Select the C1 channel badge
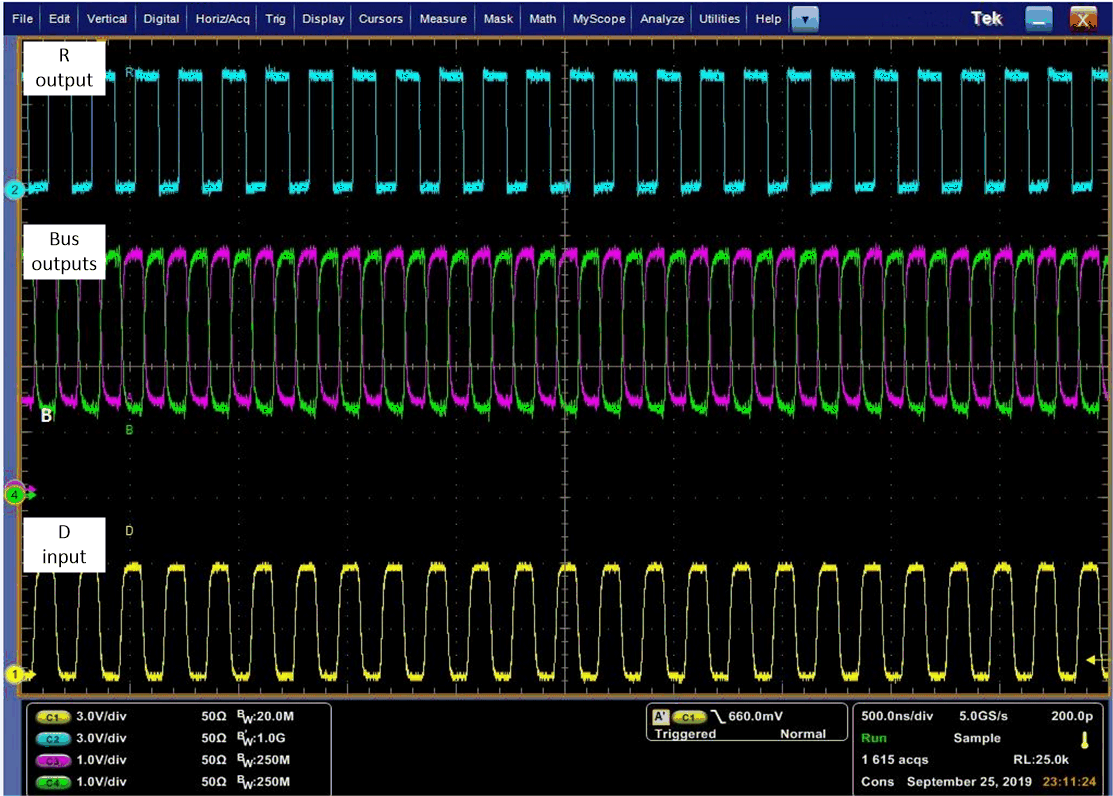 coord(52,716)
